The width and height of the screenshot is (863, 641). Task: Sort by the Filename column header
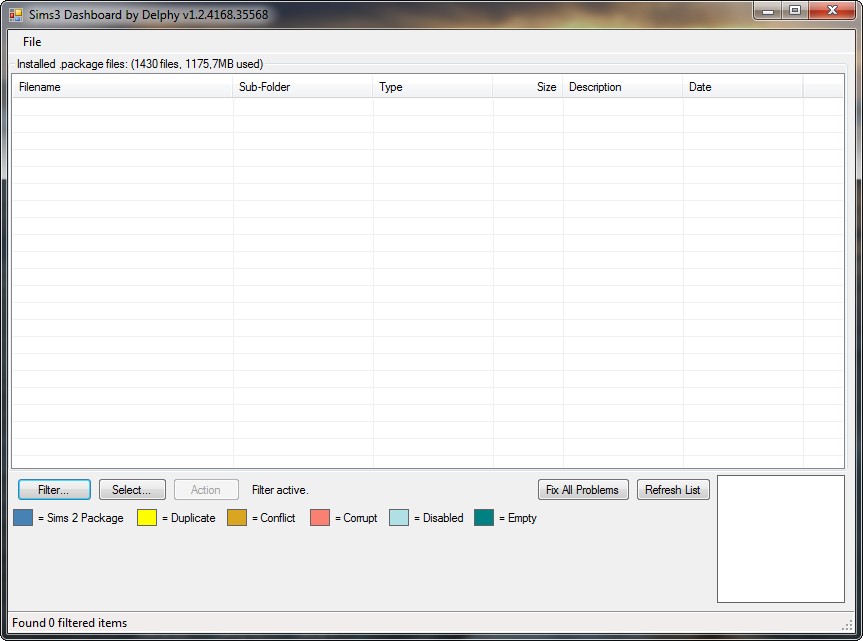[122, 87]
